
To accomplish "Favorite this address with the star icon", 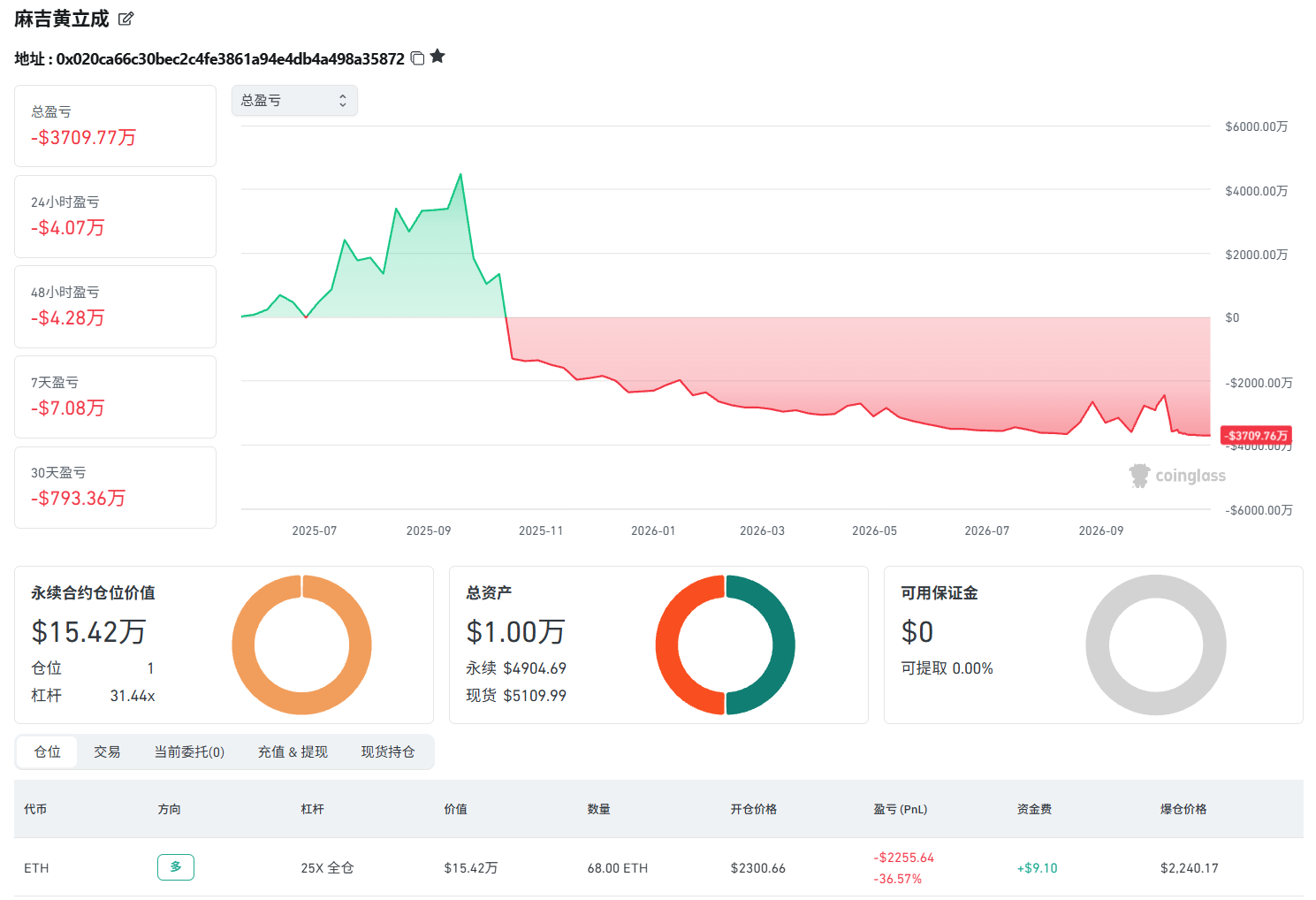I will (437, 57).
